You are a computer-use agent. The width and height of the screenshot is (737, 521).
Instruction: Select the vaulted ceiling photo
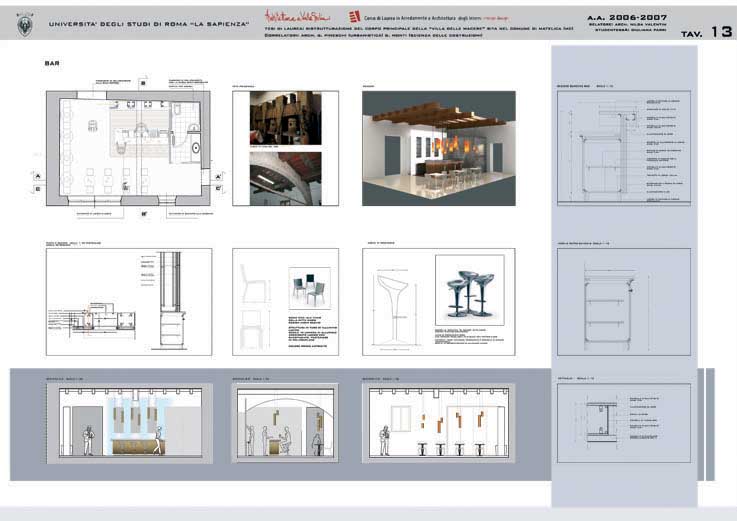tap(285, 178)
